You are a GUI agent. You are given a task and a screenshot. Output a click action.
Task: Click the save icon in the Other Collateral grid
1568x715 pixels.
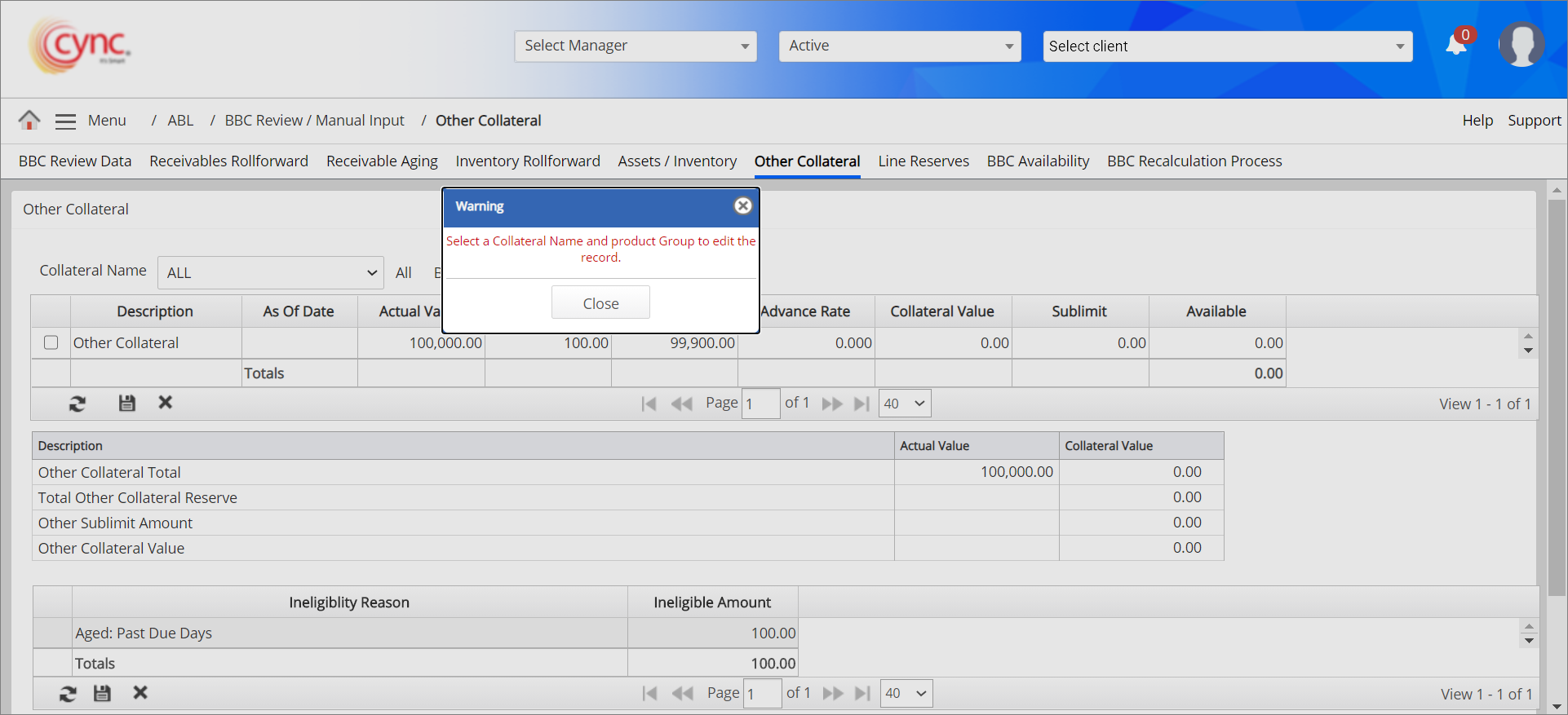pos(126,404)
